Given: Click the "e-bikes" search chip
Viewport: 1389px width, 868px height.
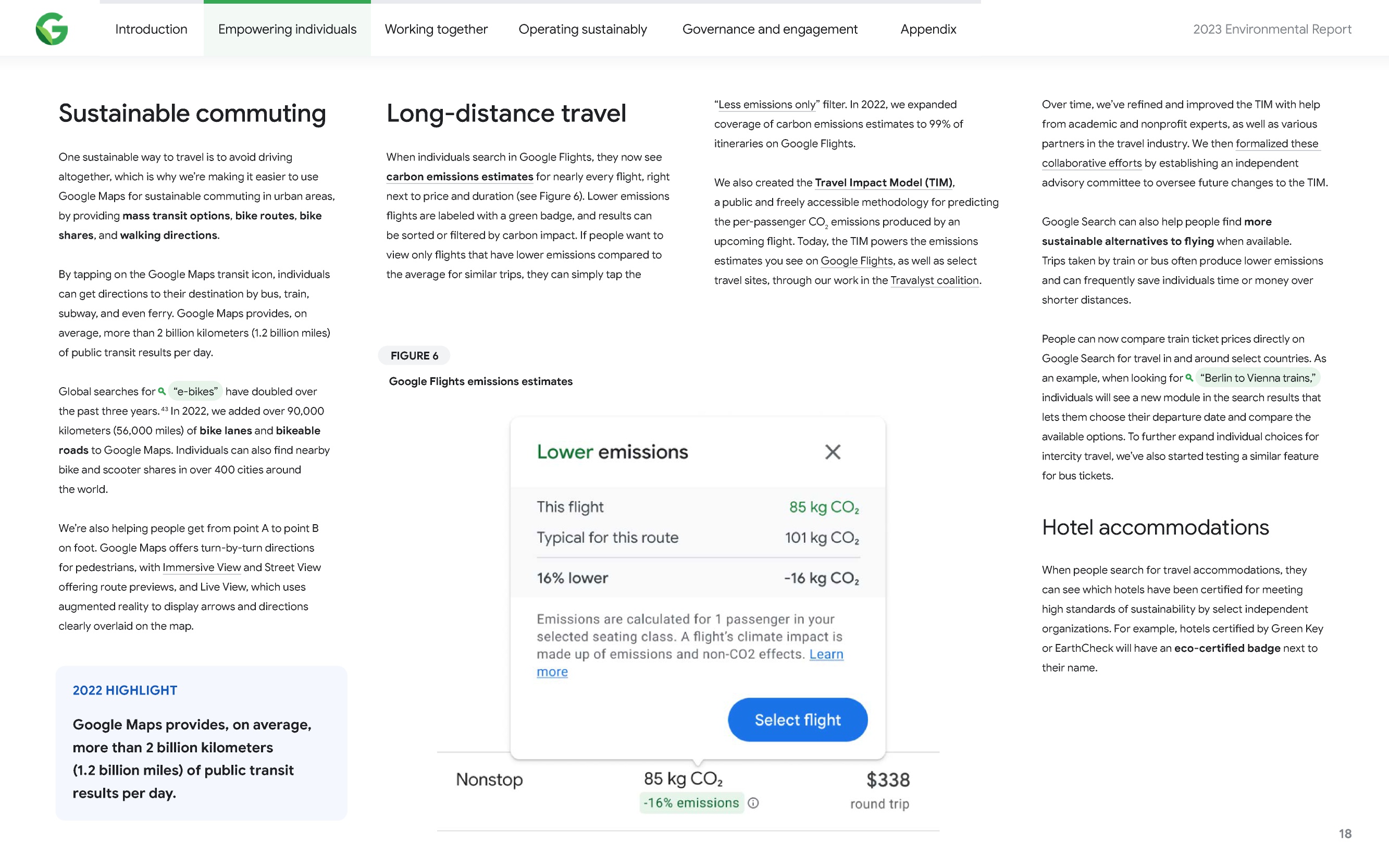Looking at the screenshot, I should (x=195, y=391).
